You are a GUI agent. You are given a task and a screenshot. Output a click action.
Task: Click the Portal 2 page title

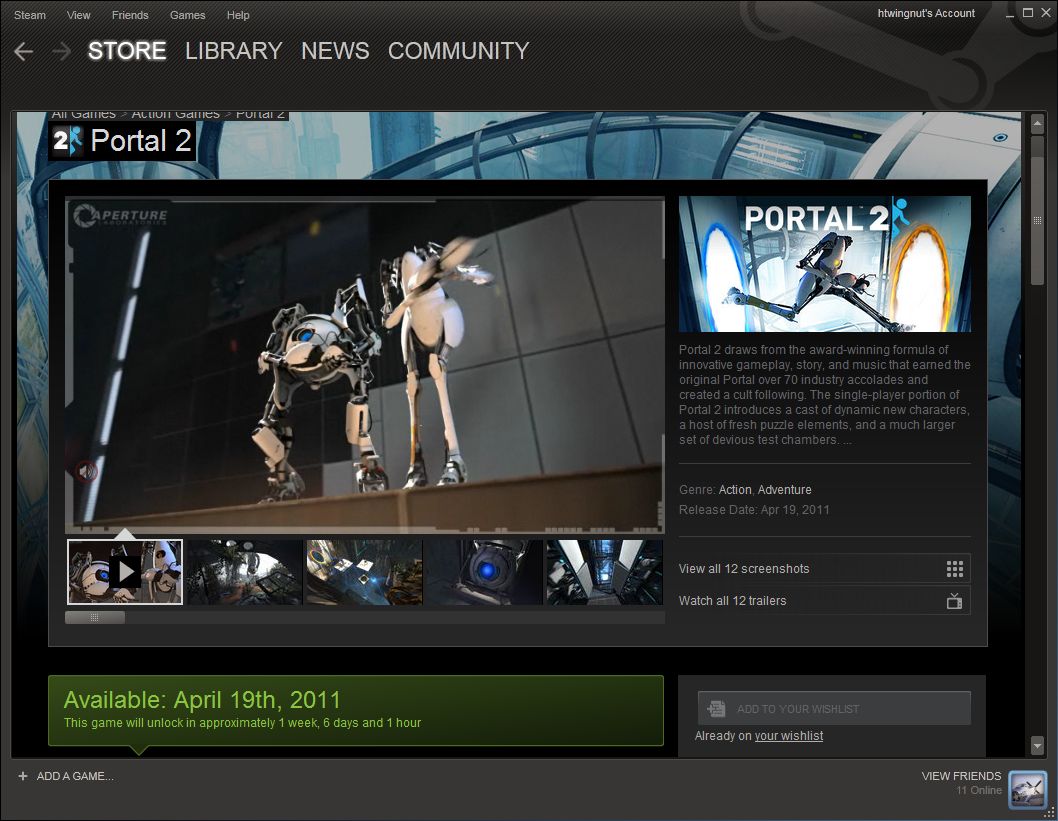point(141,141)
